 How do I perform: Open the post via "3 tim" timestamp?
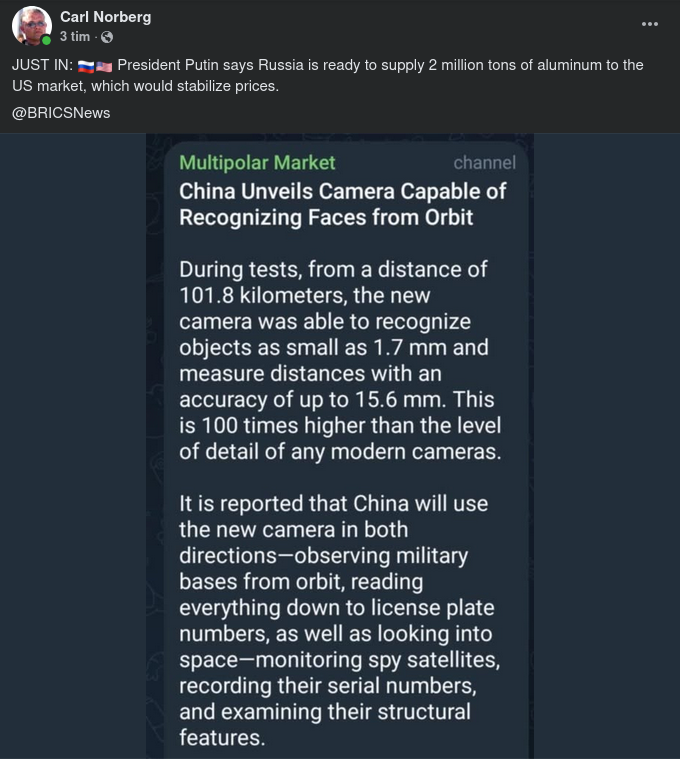[x=74, y=37]
